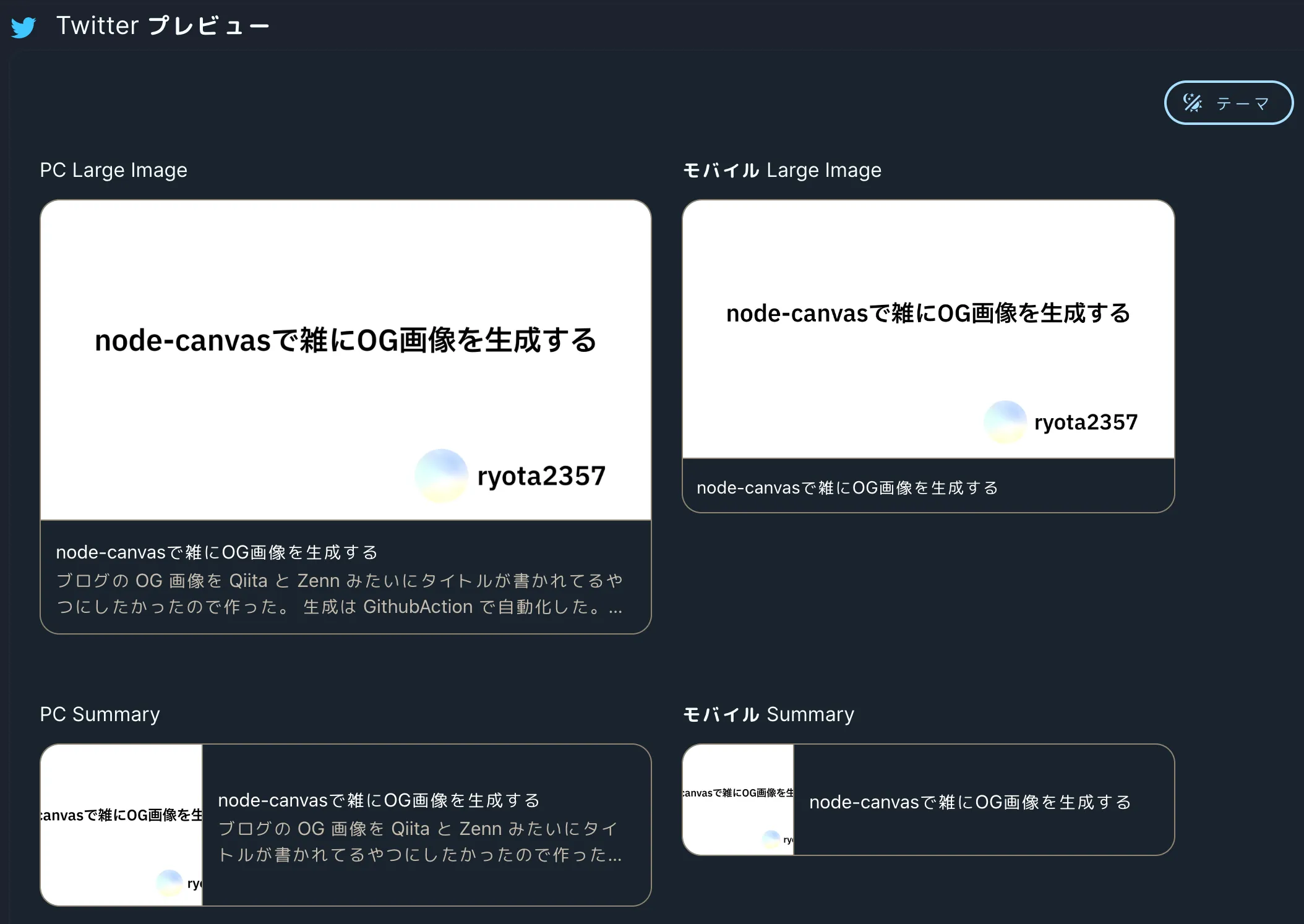The height and width of the screenshot is (924, 1304).
Task: Click the theme wand icon
Action: (x=1192, y=103)
